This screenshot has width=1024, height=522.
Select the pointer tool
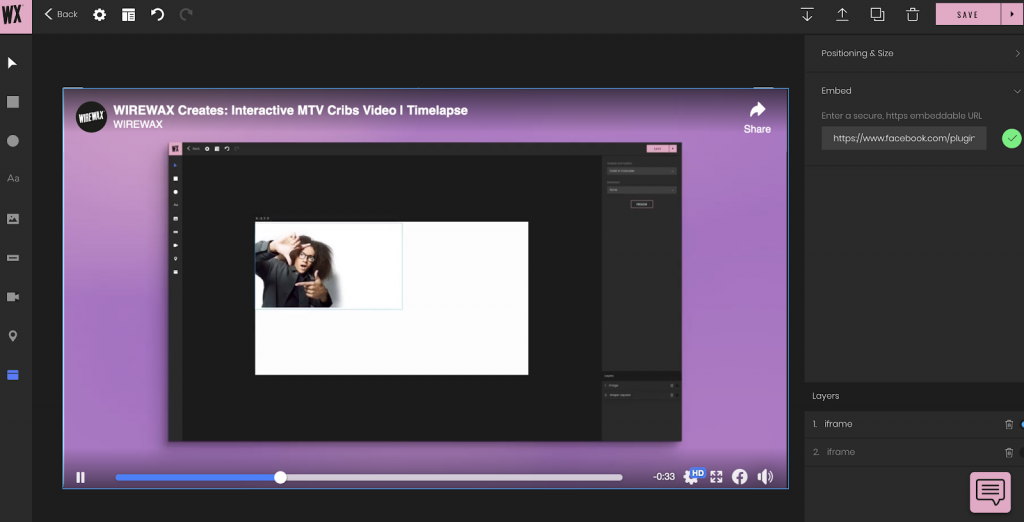(12, 63)
